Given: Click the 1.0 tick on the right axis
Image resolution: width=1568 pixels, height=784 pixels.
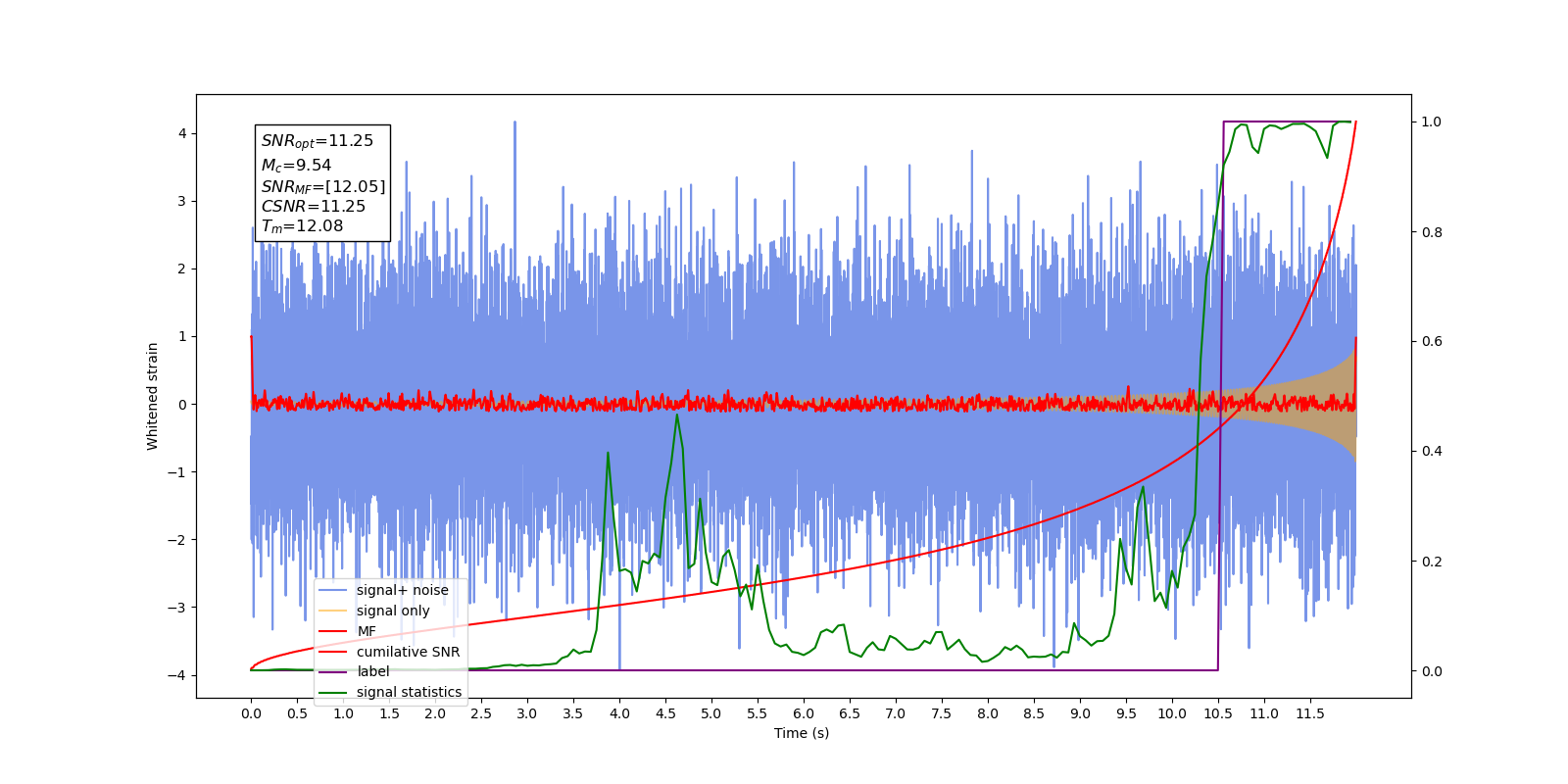Looking at the screenshot, I should pyautogui.click(x=1432, y=122).
